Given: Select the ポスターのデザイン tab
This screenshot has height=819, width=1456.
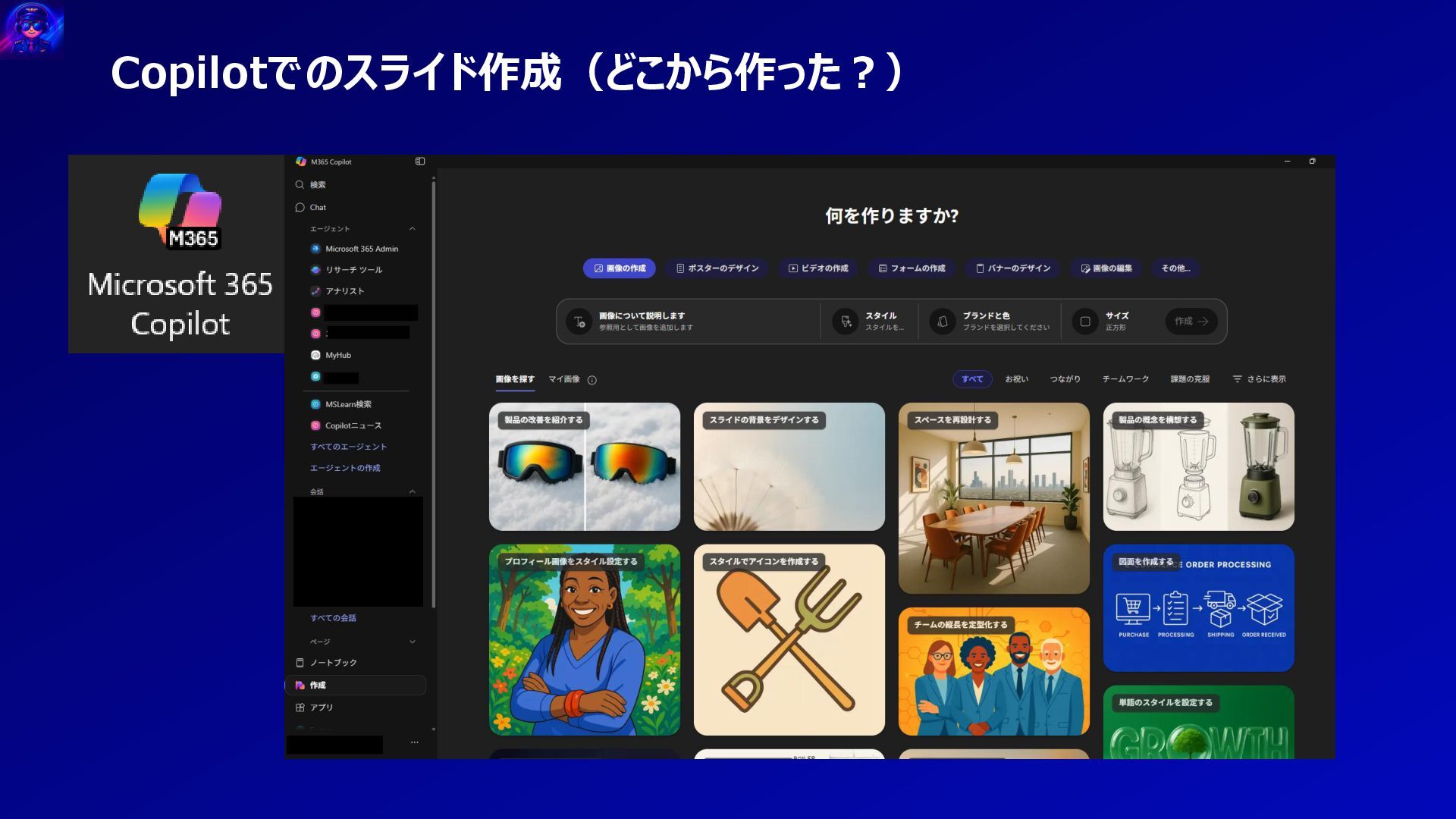Looking at the screenshot, I should [717, 268].
